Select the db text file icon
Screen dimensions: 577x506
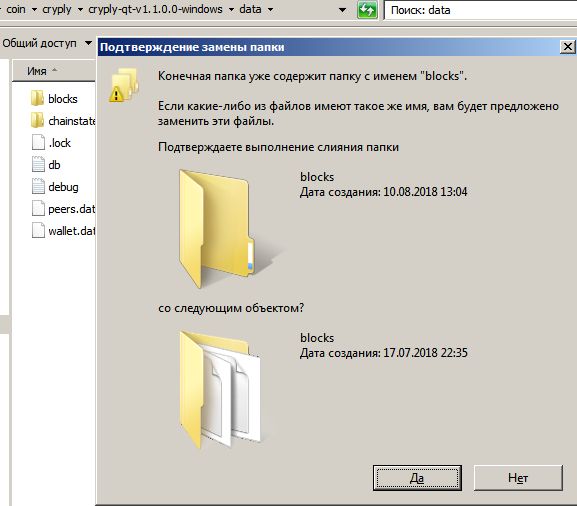click(x=38, y=164)
